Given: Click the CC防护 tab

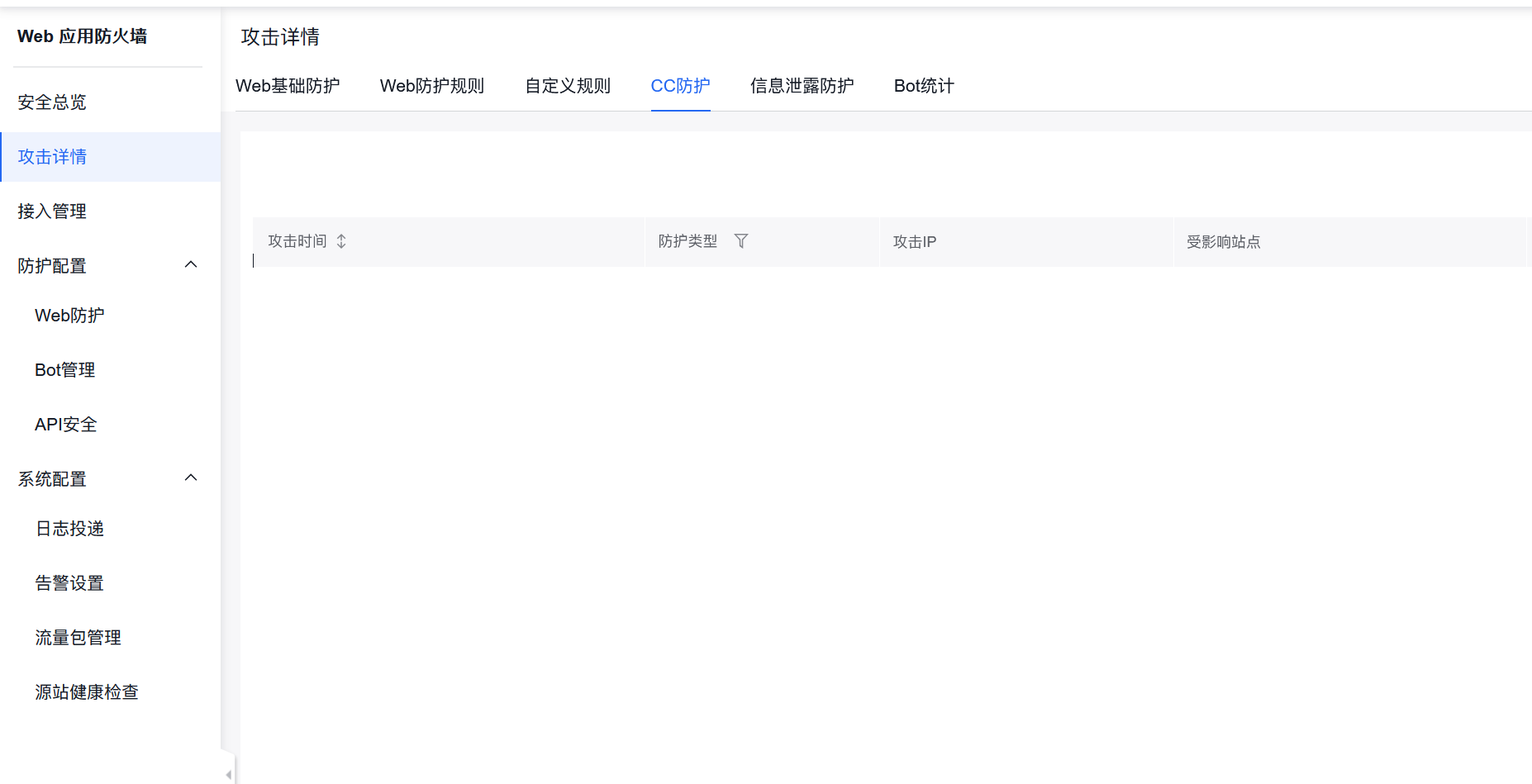Looking at the screenshot, I should click(680, 86).
